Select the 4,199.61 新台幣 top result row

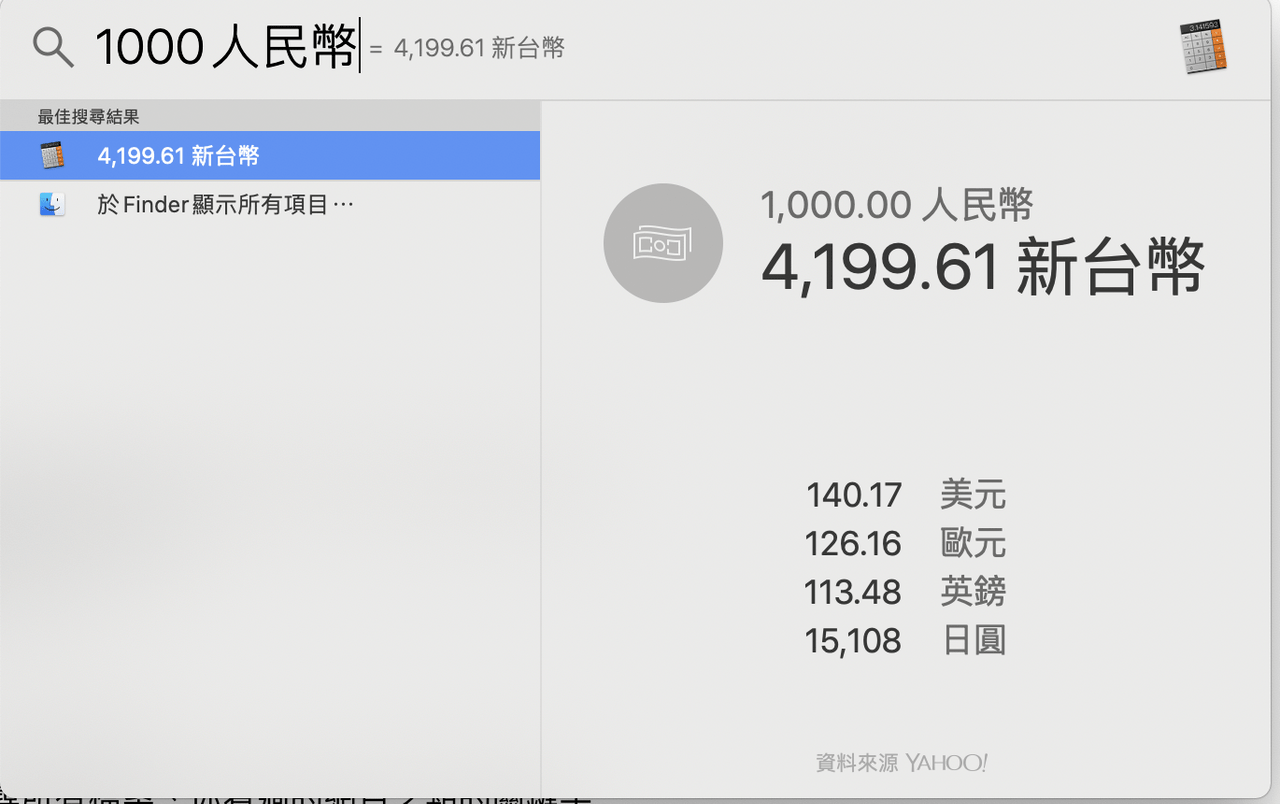(270, 156)
